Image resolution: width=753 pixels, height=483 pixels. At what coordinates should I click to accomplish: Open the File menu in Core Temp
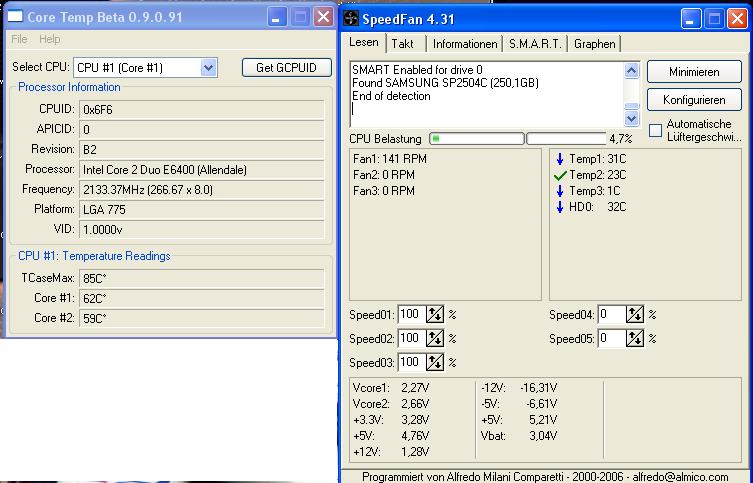(x=19, y=39)
